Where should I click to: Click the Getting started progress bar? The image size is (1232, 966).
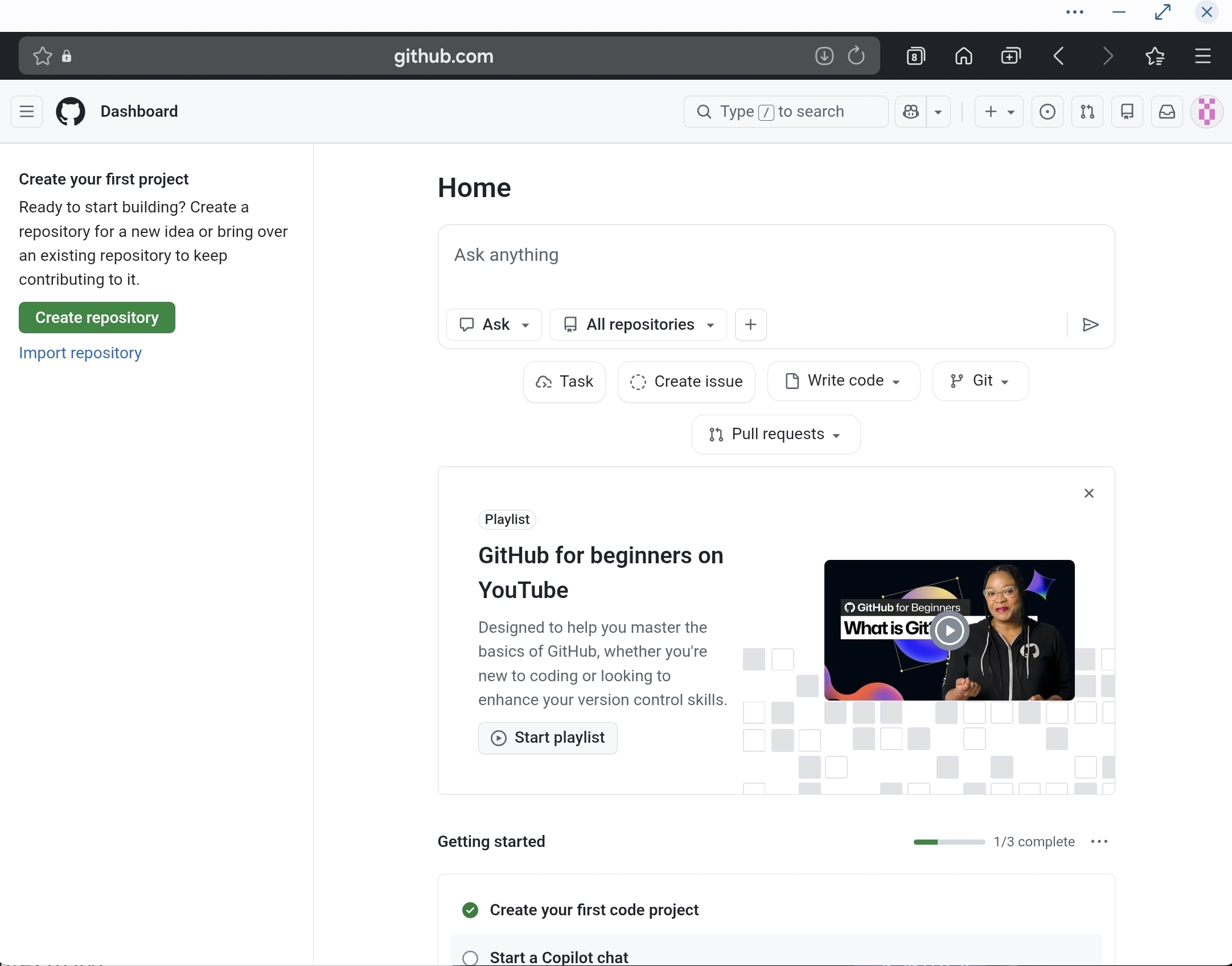[x=949, y=842]
